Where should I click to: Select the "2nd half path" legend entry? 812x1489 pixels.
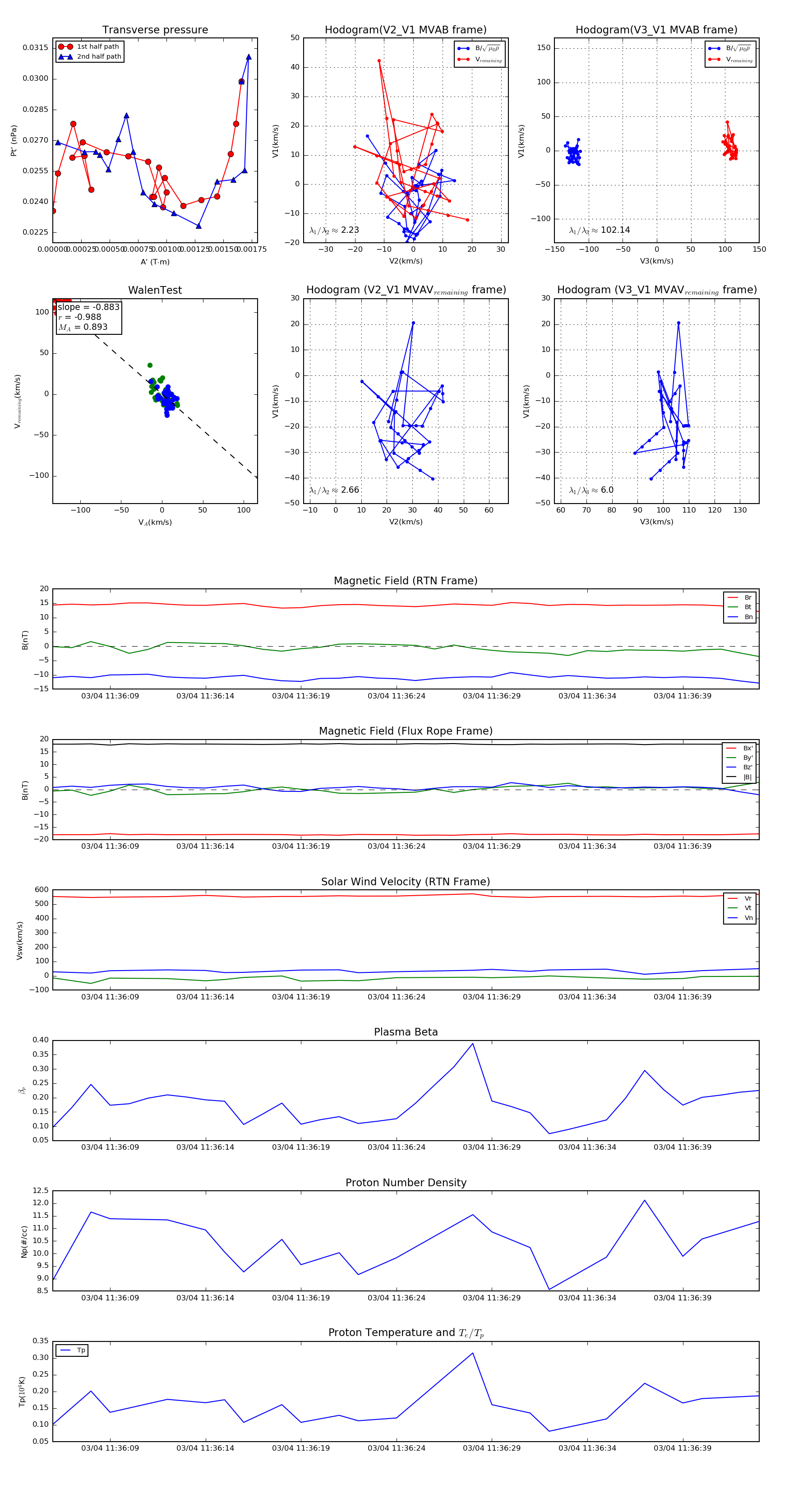pos(90,57)
